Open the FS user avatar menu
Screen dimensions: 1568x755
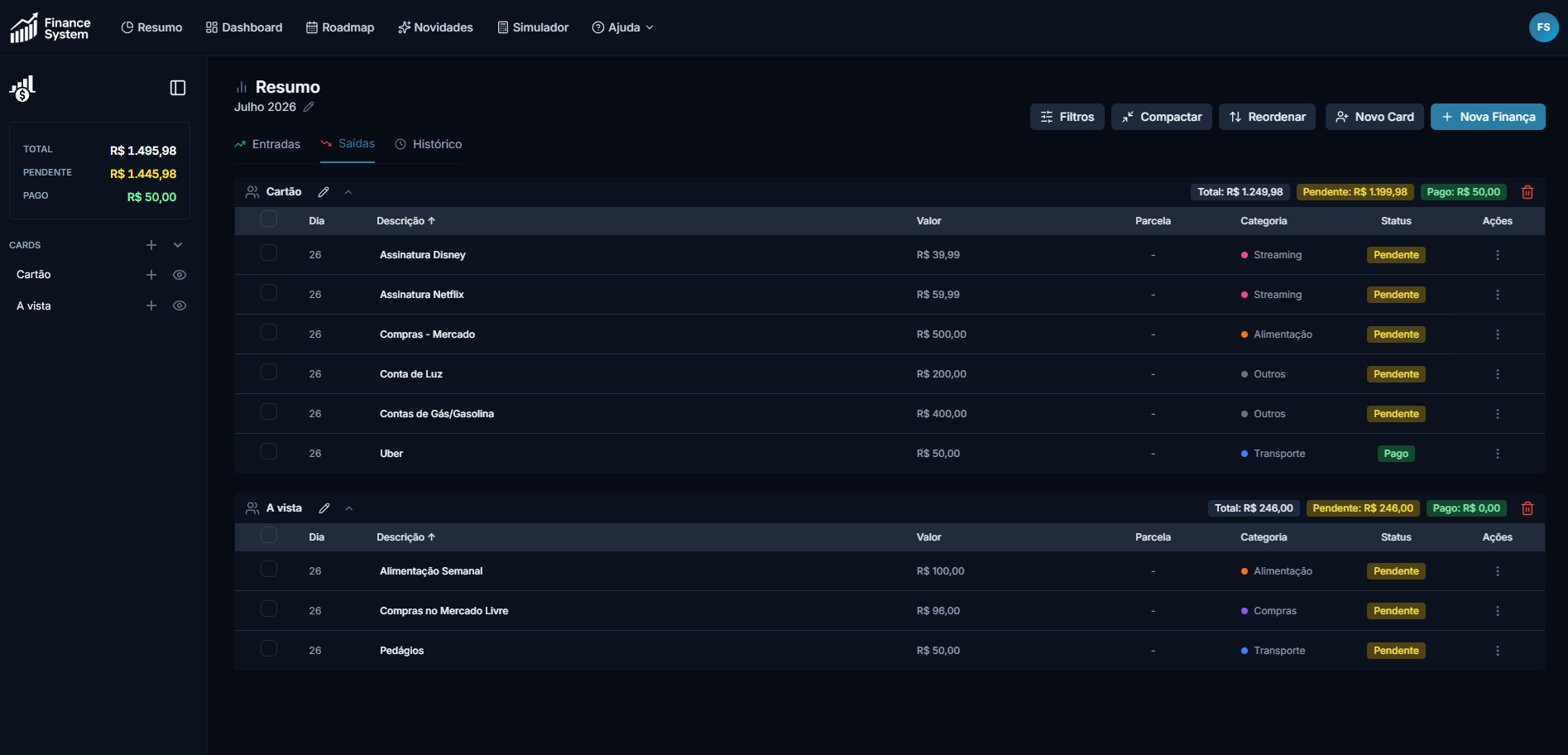click(x=1543, y=27)
